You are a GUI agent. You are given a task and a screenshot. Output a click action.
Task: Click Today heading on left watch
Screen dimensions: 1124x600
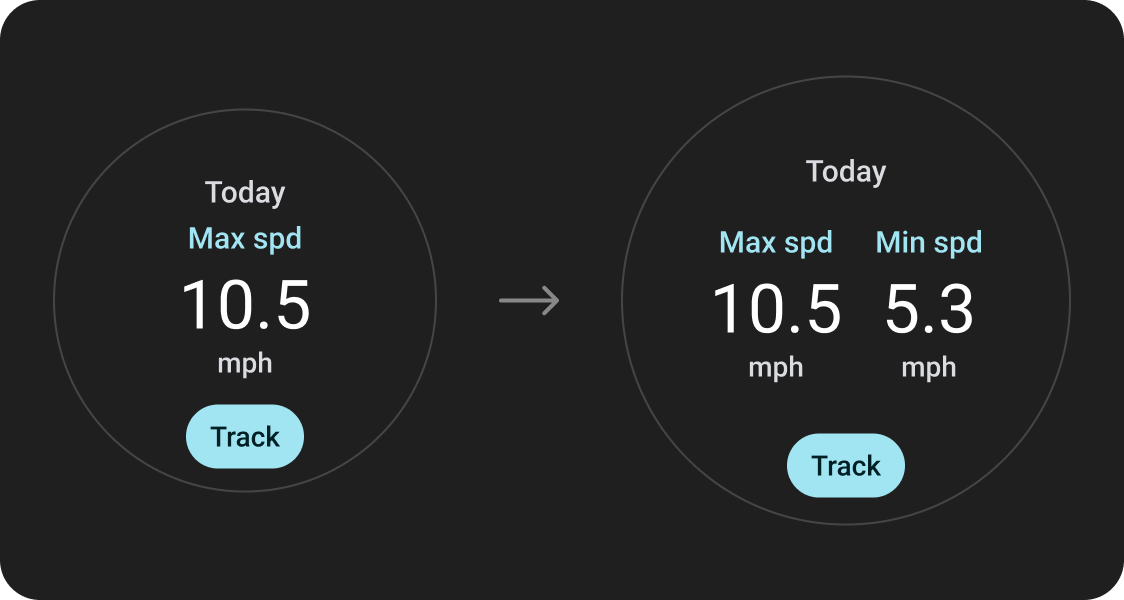(245, 192)
